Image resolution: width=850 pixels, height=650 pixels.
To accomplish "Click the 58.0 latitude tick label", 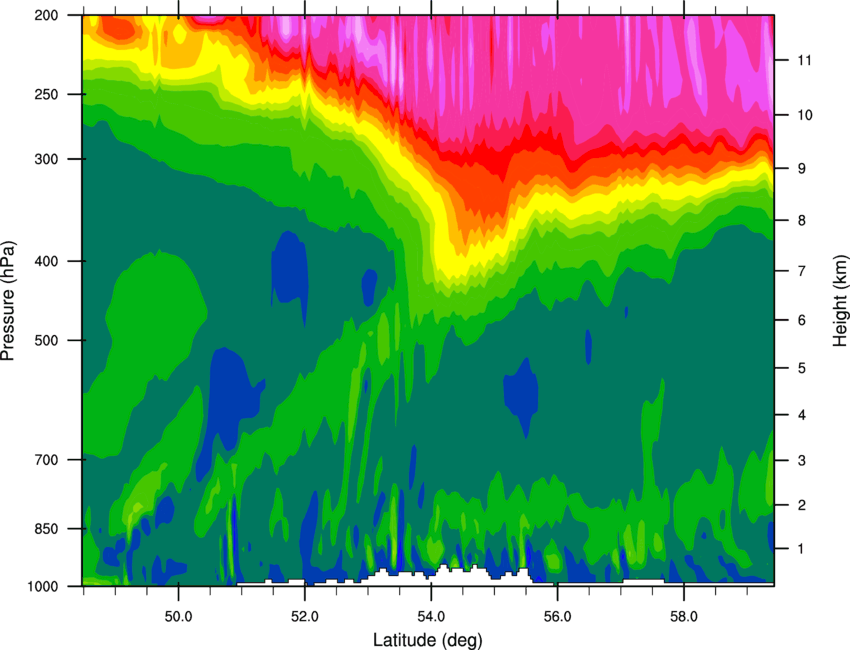I will (x=684, y=616).
